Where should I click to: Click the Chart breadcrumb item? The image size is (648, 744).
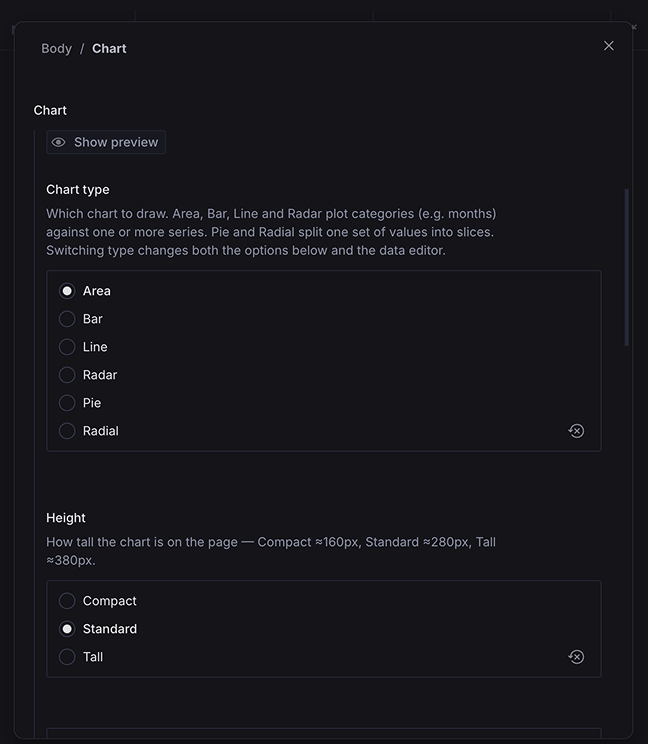coord(109,48)
